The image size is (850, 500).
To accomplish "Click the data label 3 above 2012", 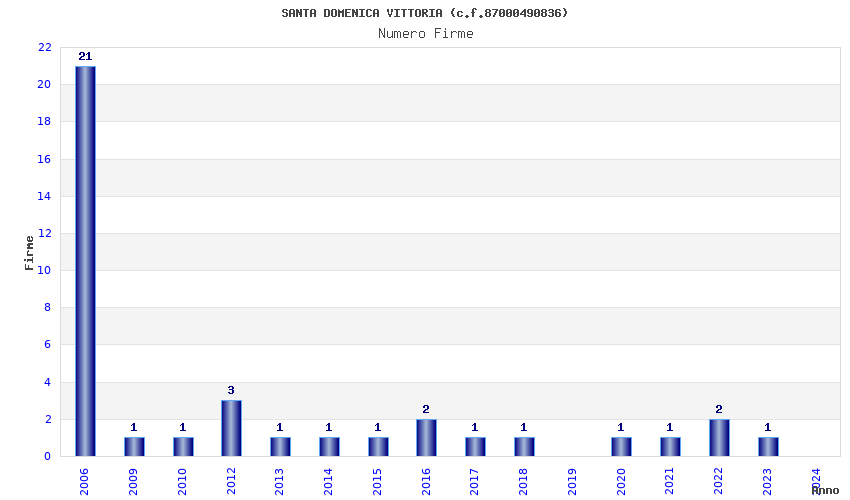I will [x=231, y=390].
